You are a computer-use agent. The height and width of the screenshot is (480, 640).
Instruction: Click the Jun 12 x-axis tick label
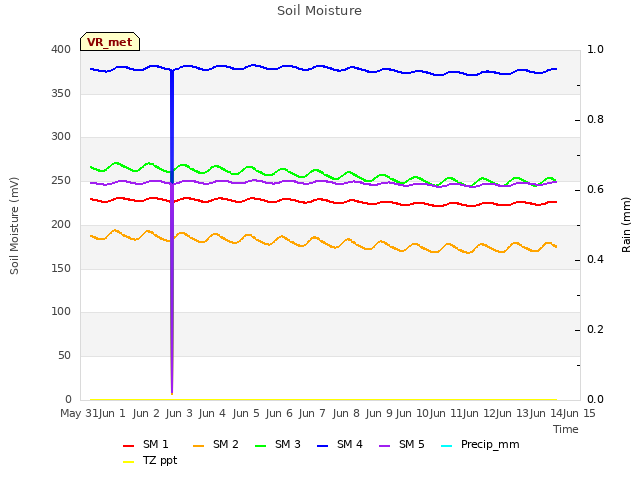point(479,413)
